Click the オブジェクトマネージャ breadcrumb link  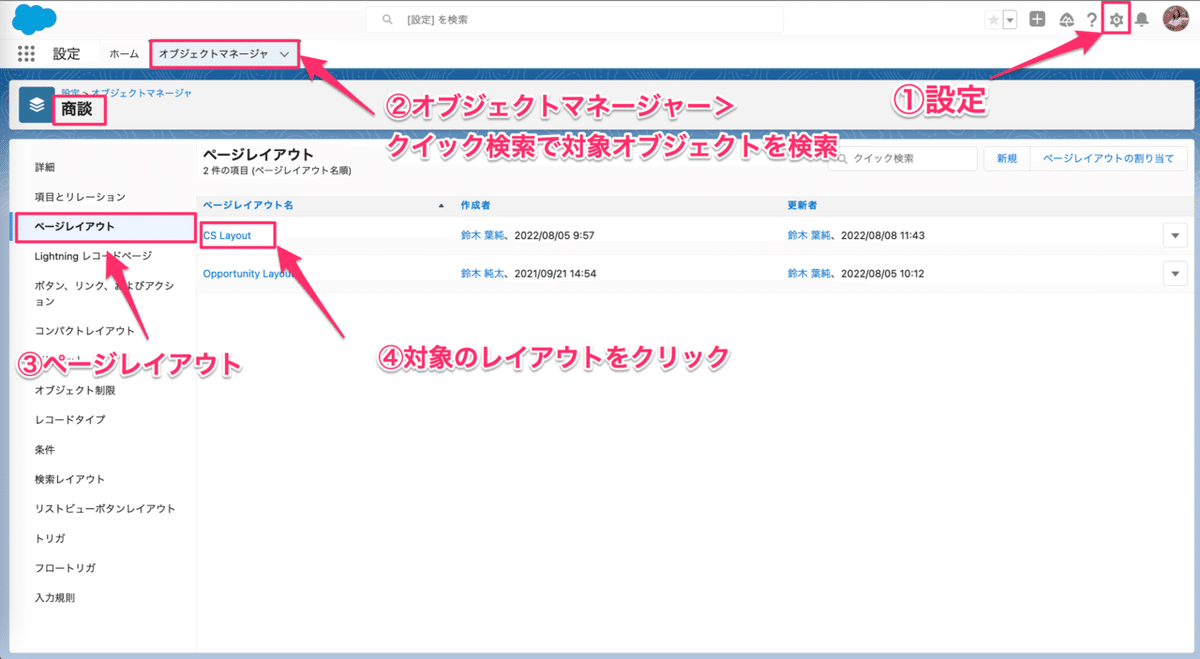143,92
